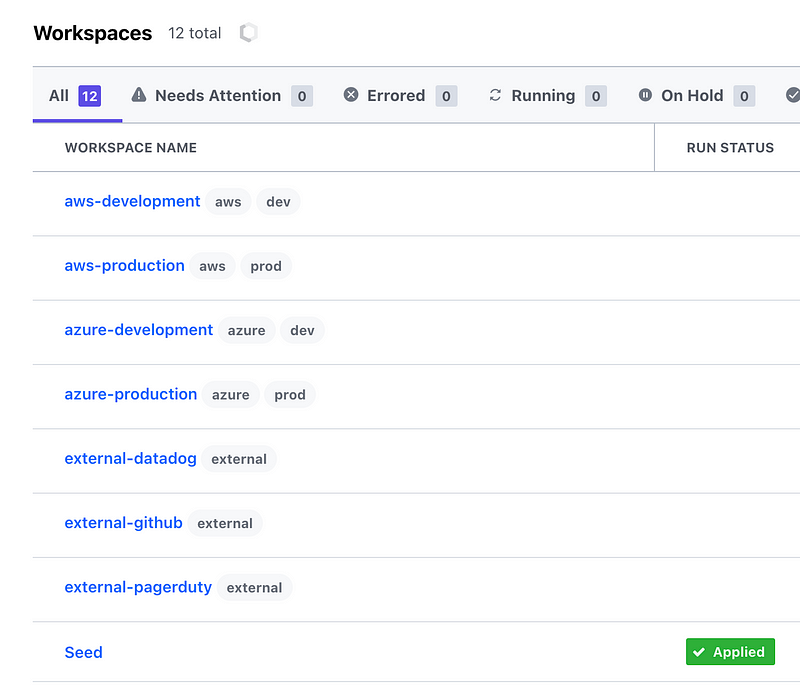Click the aws tag on aws-development
Viewport: 800px width, 685px height.
pos(228,202)
